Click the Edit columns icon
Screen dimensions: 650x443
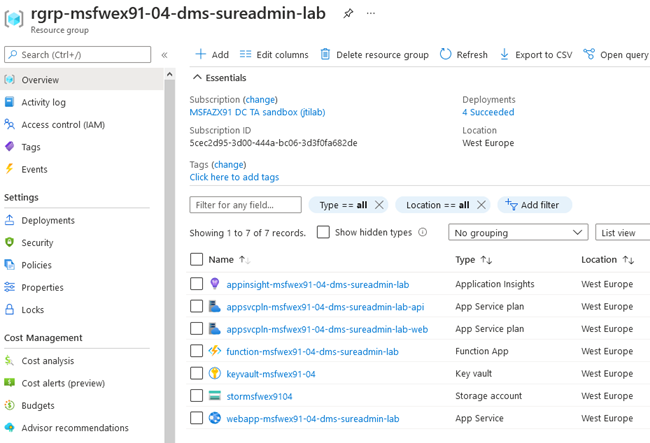click(x=245, y=54)
